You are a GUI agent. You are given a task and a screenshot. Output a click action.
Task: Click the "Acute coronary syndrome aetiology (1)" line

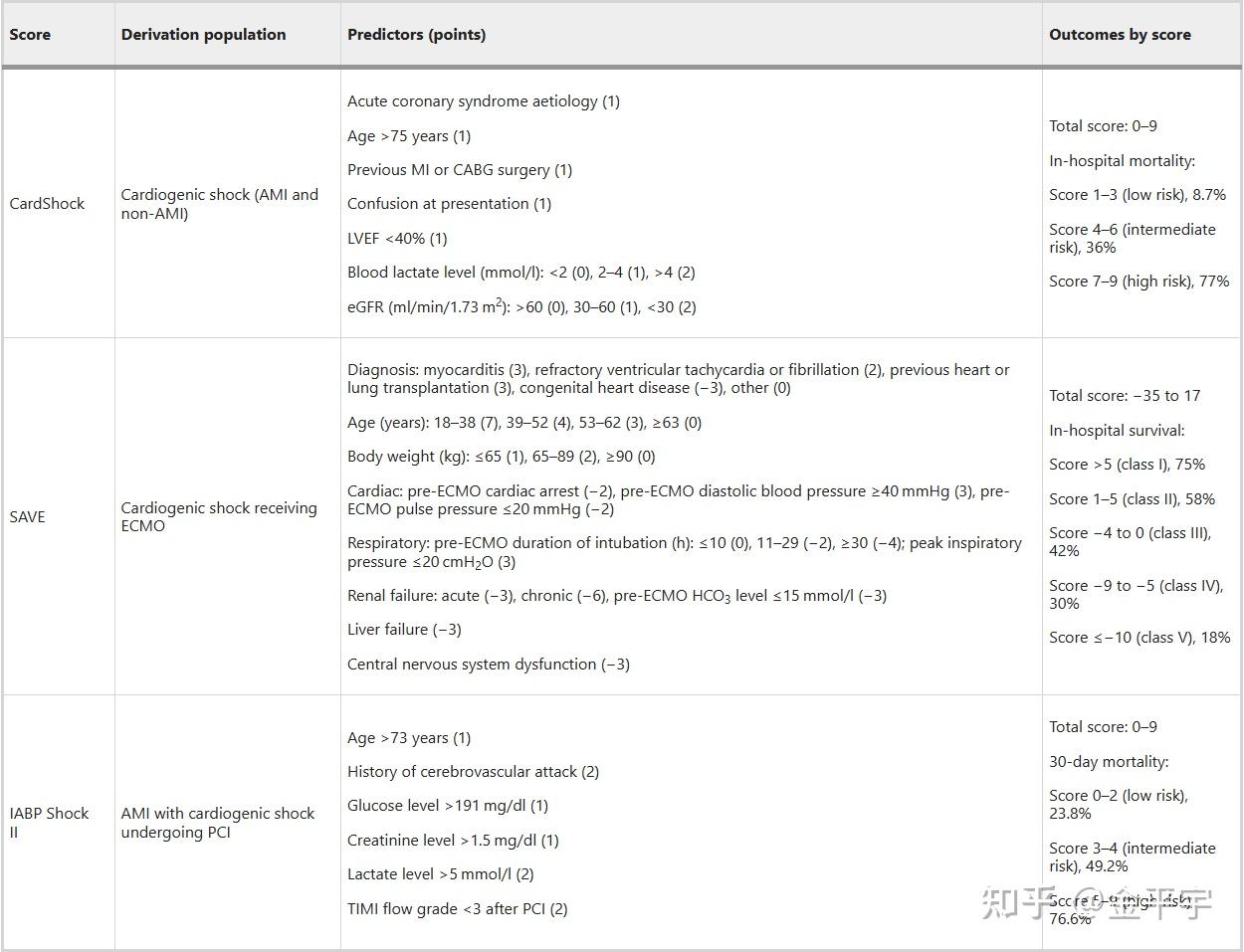[x=483, y=101]
